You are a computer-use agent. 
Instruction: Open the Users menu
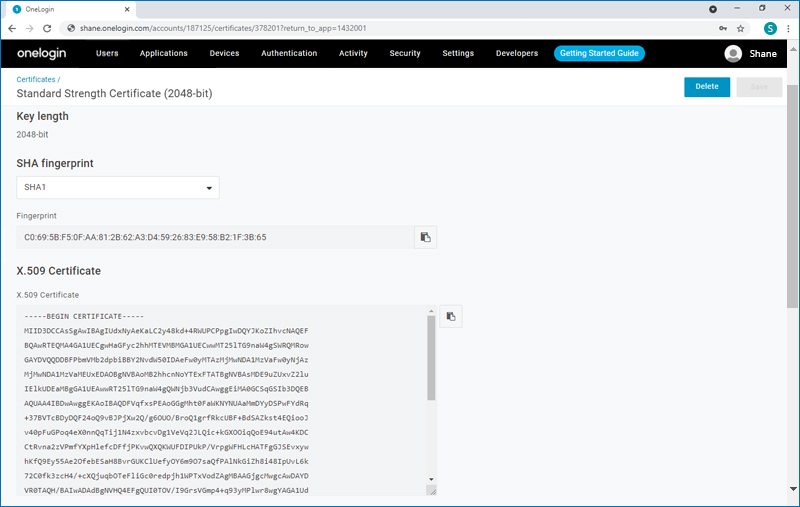point(107,53)
